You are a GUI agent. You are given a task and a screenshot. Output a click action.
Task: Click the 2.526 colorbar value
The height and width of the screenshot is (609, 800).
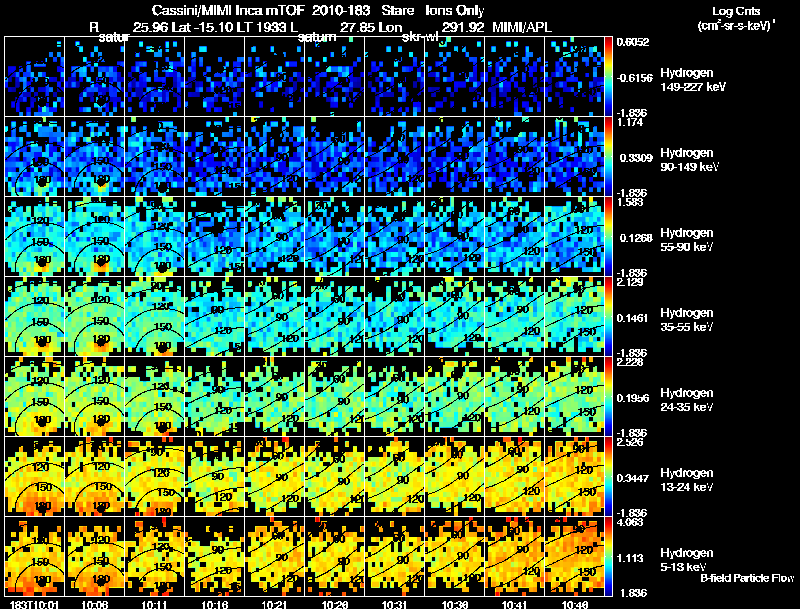(x=630, y=442)
